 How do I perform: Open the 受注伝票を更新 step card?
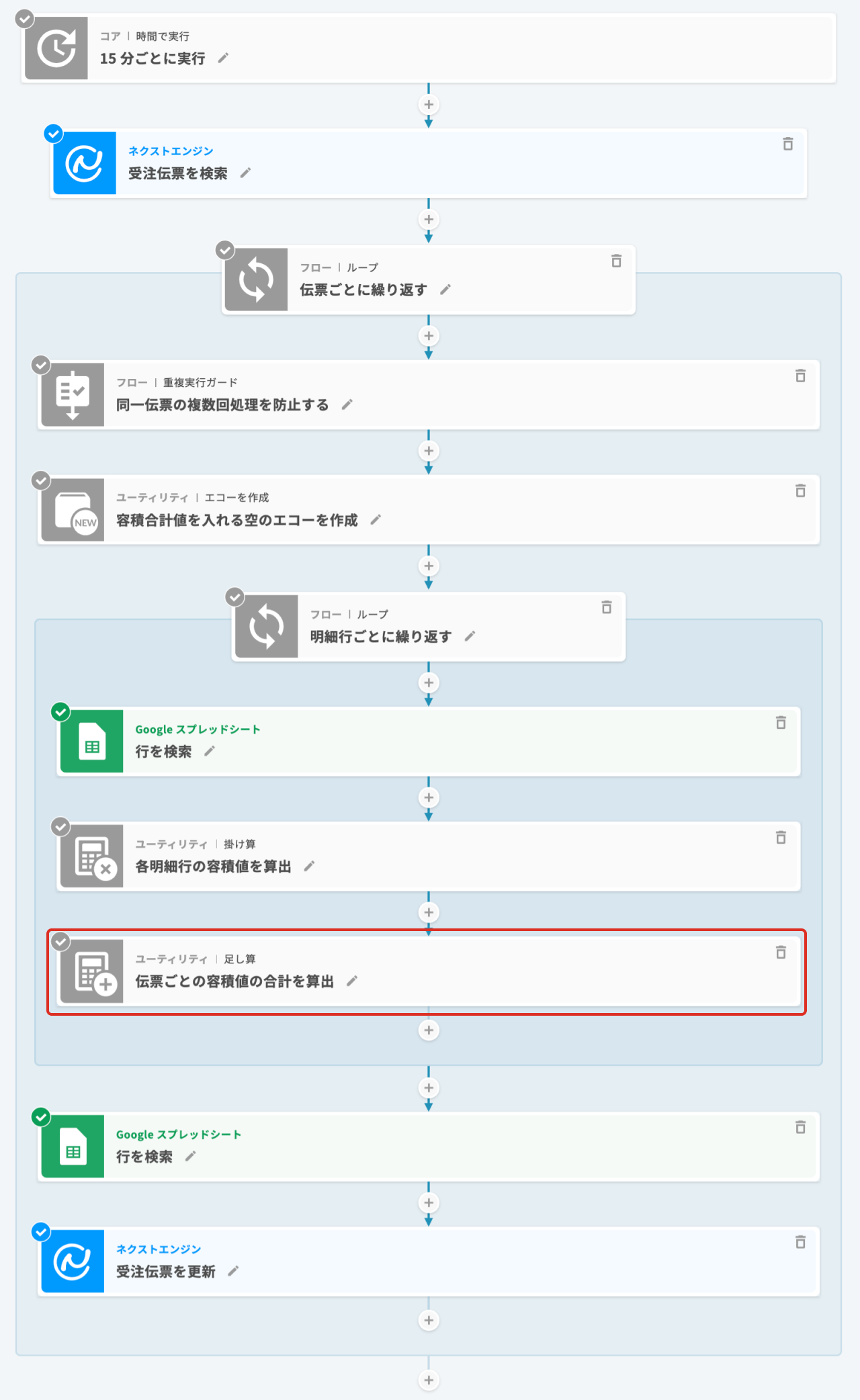coord(429,1262)
